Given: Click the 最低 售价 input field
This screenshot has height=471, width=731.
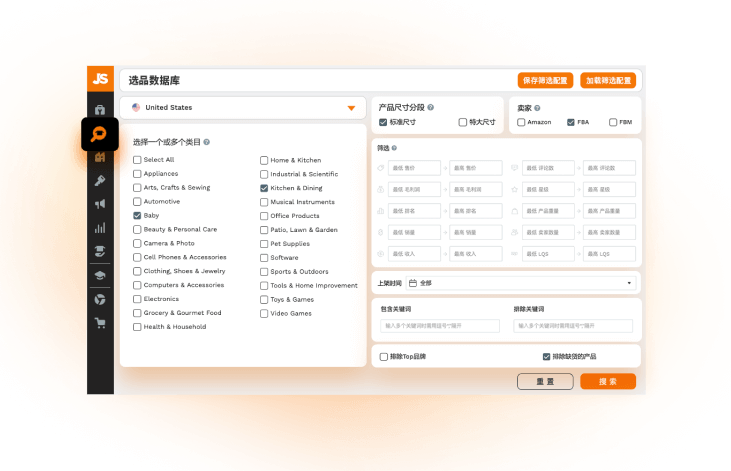Looking at the screenshot, I should 414,168.
